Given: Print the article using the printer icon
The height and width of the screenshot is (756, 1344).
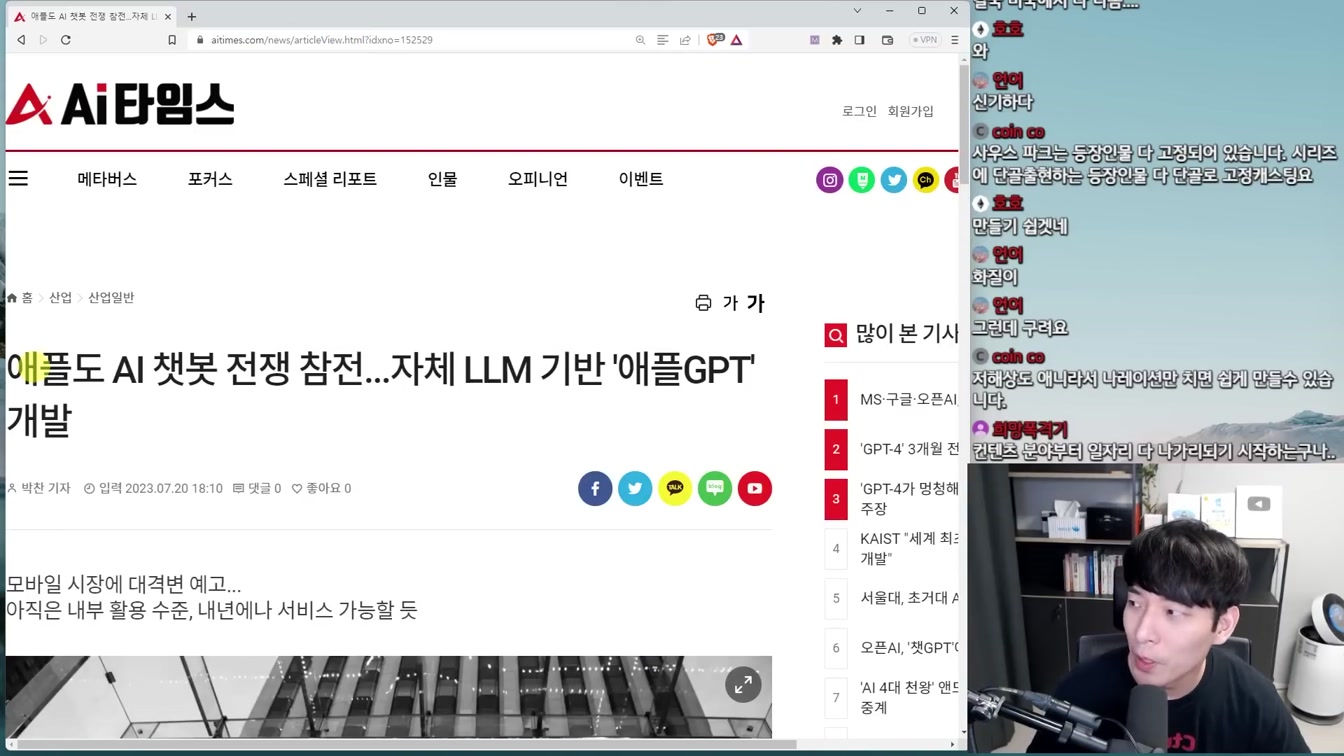Looking at the screenshot, I should pyautogui.click(x=703, y=303).
